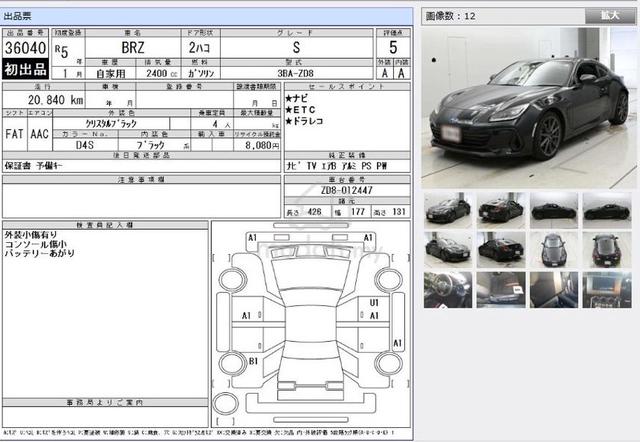This screenshot has width=640, height=442.
Task: Click the length value 426
Action: click(x=314, y=212)
